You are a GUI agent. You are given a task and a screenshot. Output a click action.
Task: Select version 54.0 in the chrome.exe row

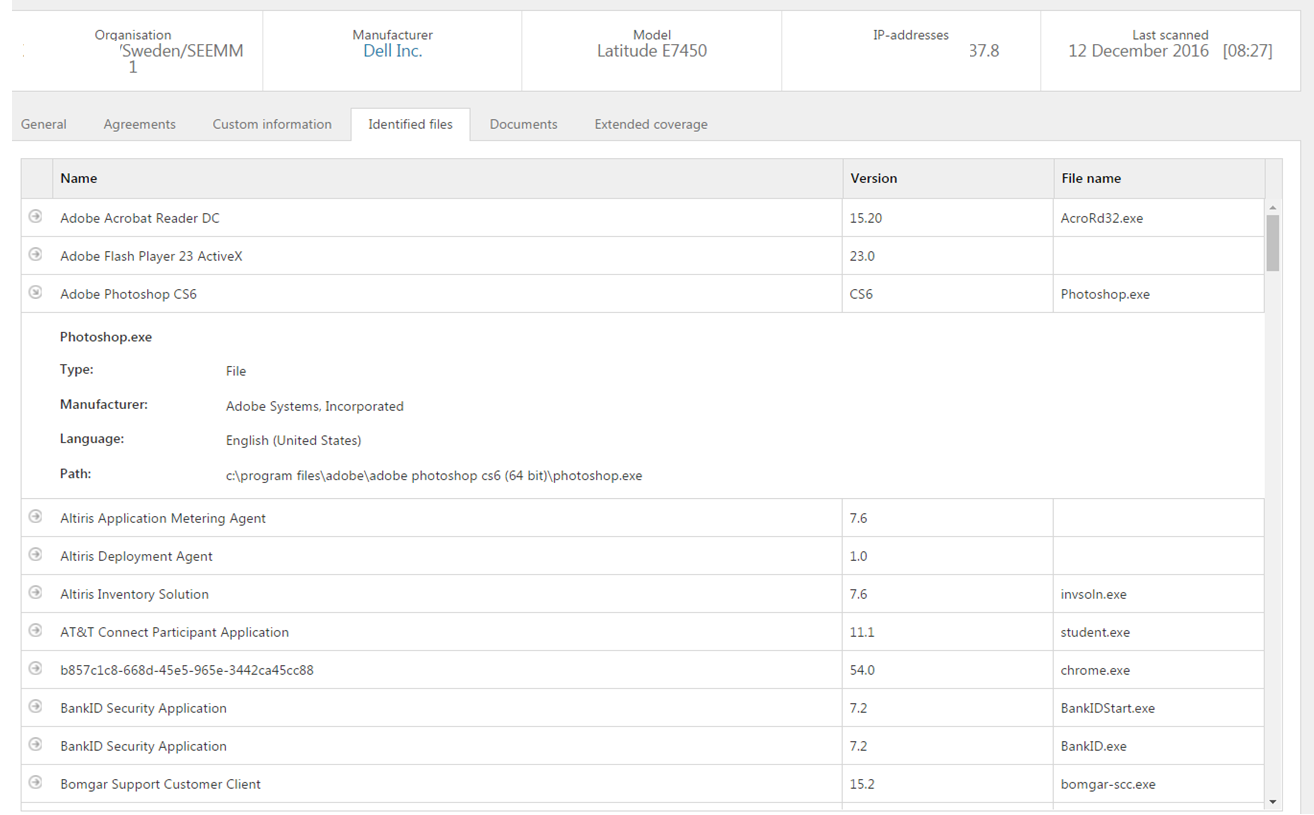(x=862, y=670)
